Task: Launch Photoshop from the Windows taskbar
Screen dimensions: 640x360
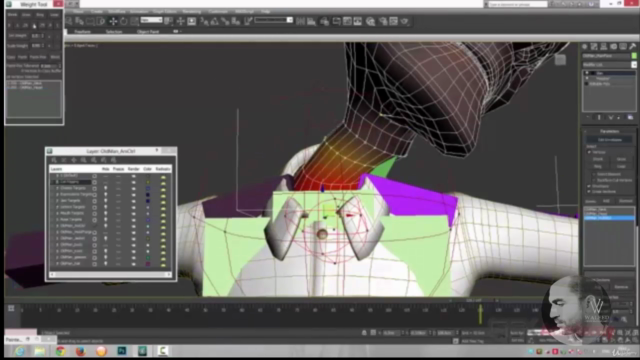Action: click(122, 351)
